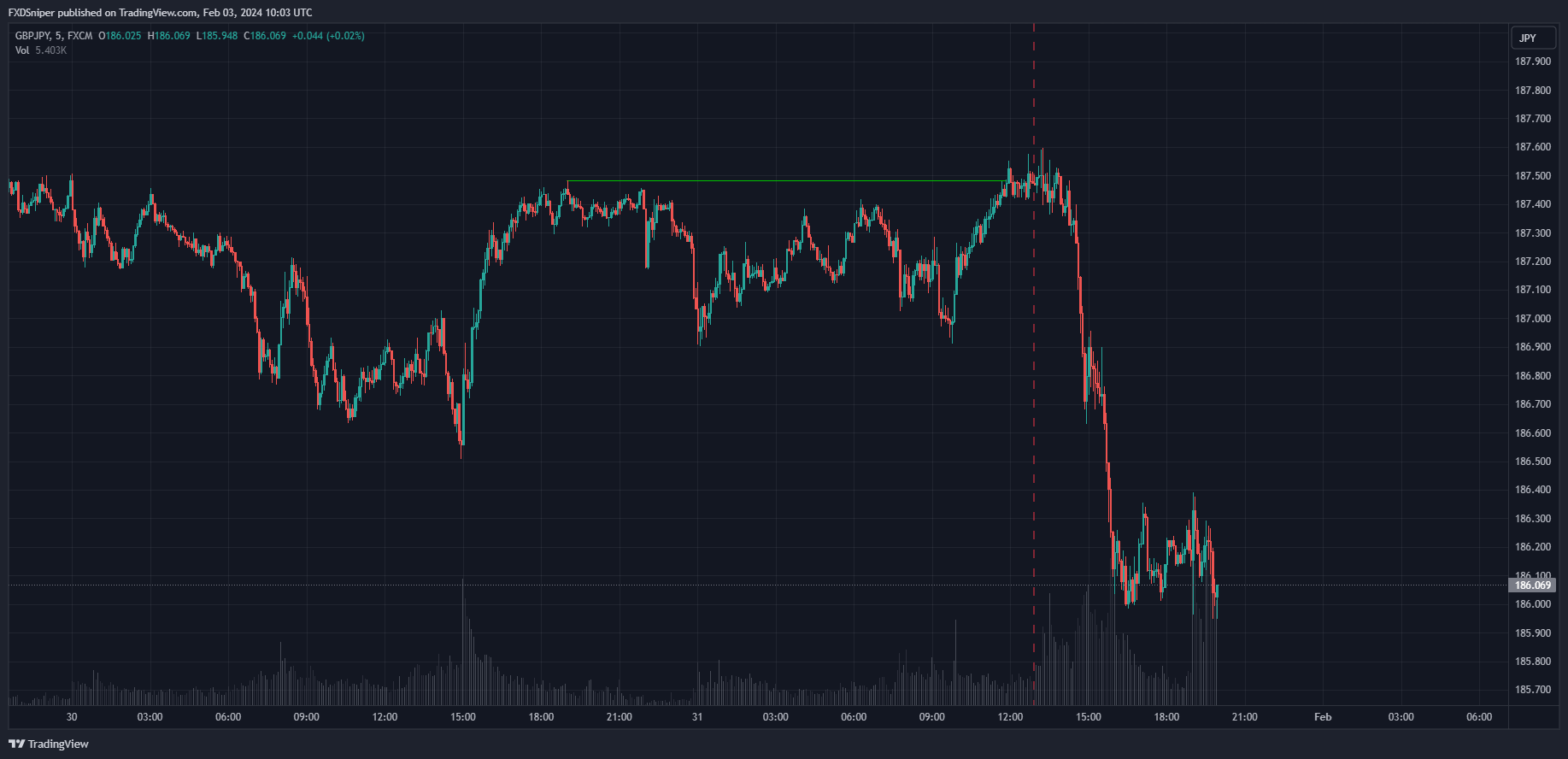Select the Vol indicator label
Screen dimensions: 1568x759
pyautogui.click(x=22, y=50)
